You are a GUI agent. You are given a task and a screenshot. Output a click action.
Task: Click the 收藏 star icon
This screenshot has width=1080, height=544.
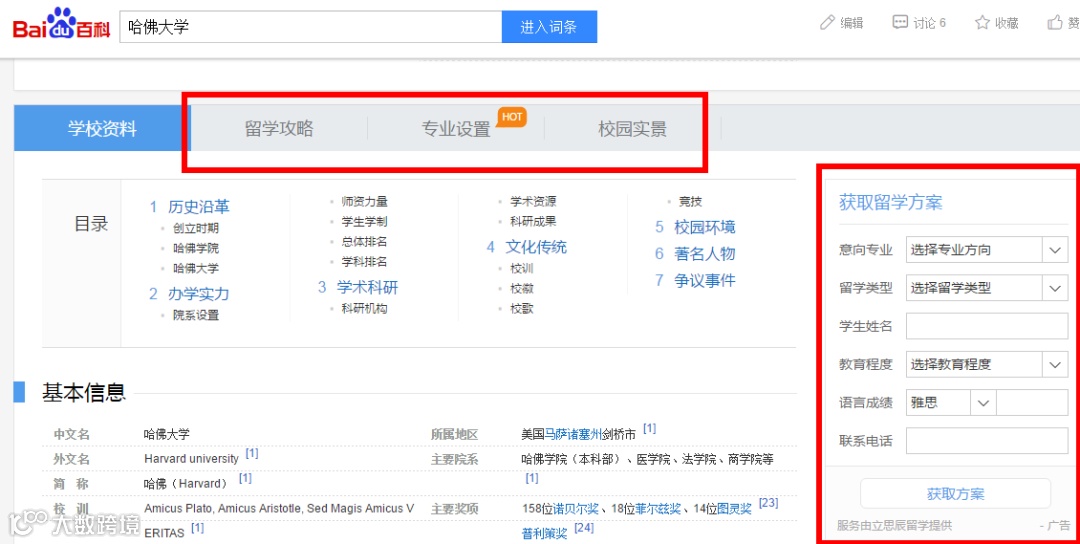pos(982,23)
